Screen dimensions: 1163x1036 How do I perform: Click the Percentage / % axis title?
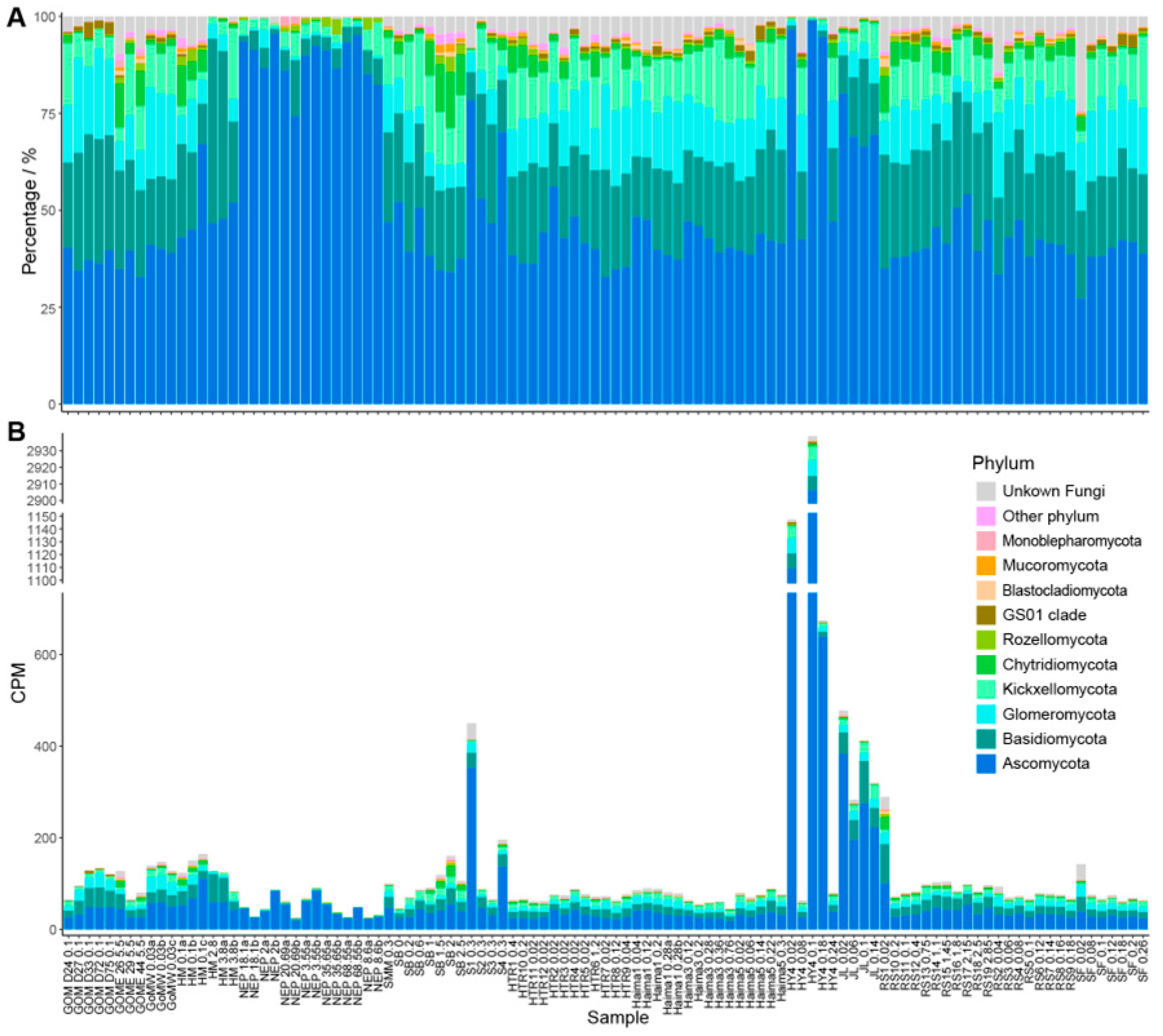point(29,211)
